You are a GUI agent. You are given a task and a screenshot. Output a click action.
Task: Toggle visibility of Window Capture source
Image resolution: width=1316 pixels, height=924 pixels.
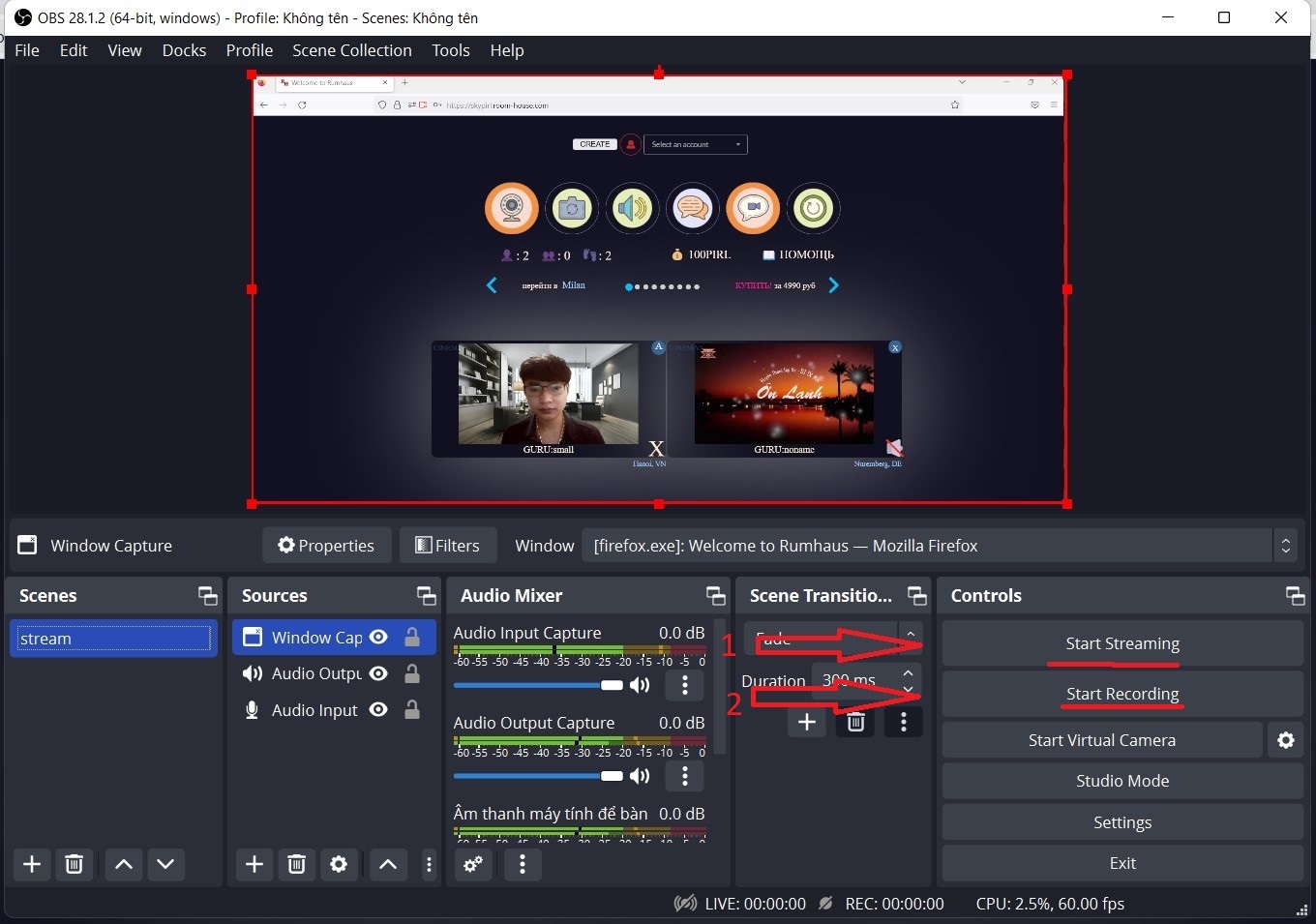pos(379,637)
